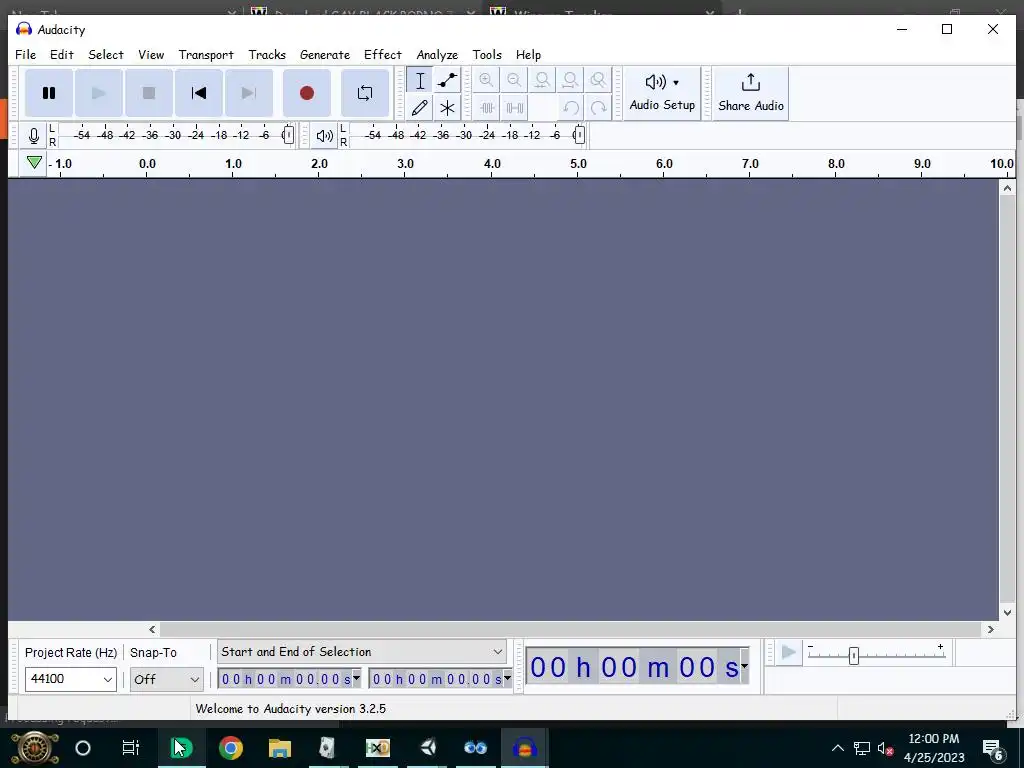The height and width of the screenshot is (768, 1024).
Task: Open the notification center in system tray
Action: pyautogui.click(x=993, y=749)
